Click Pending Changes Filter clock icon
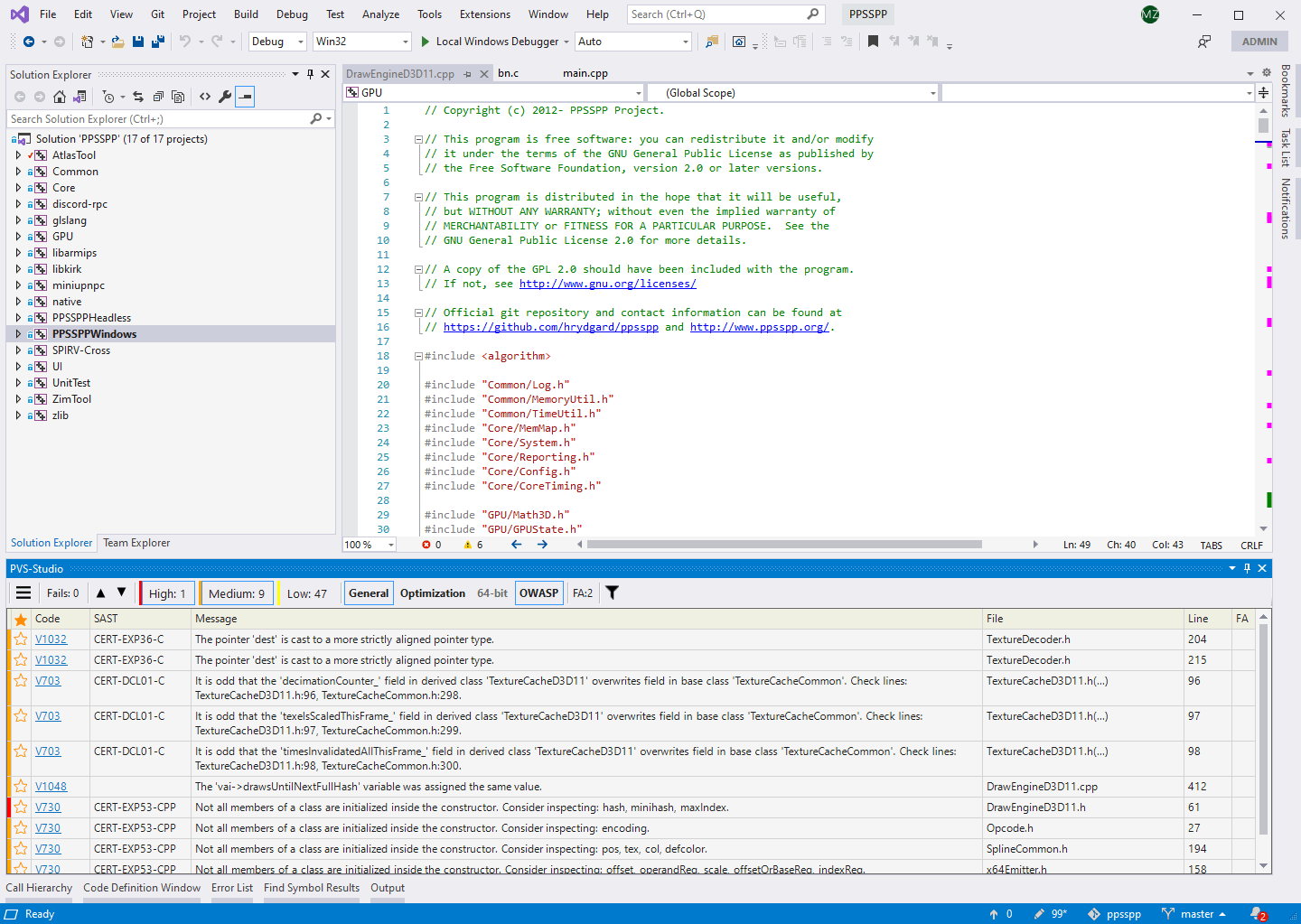Screen dimensions: 1301x924 tap(109, 97)
